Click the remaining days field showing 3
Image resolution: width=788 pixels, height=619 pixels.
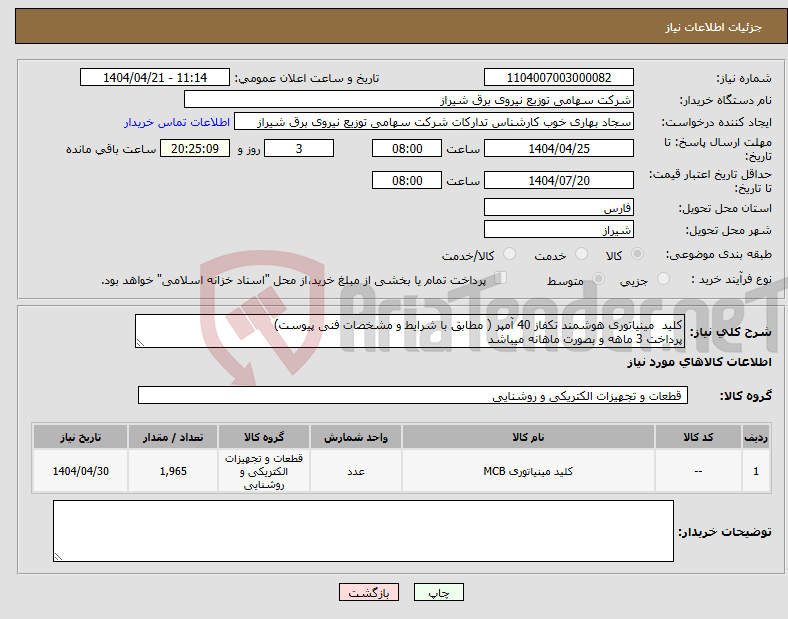(299, 148)
